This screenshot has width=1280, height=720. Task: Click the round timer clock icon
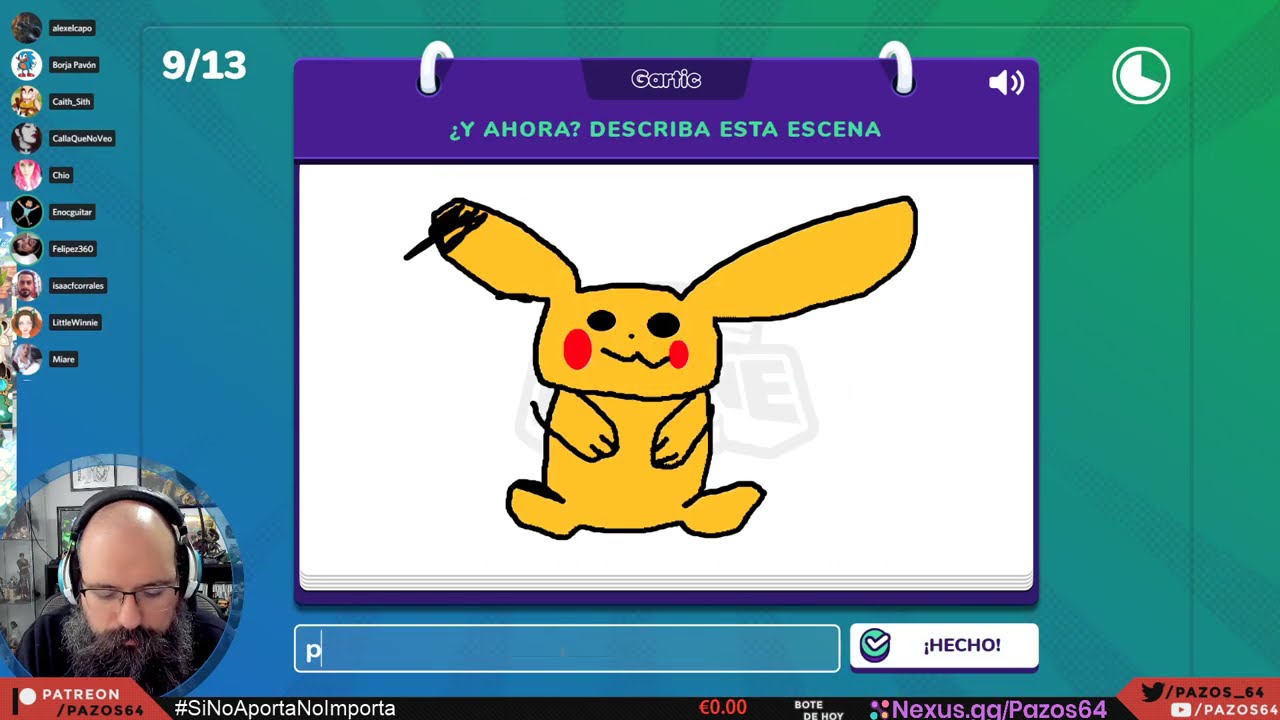pyautogui.click(x=1141, y=76)
